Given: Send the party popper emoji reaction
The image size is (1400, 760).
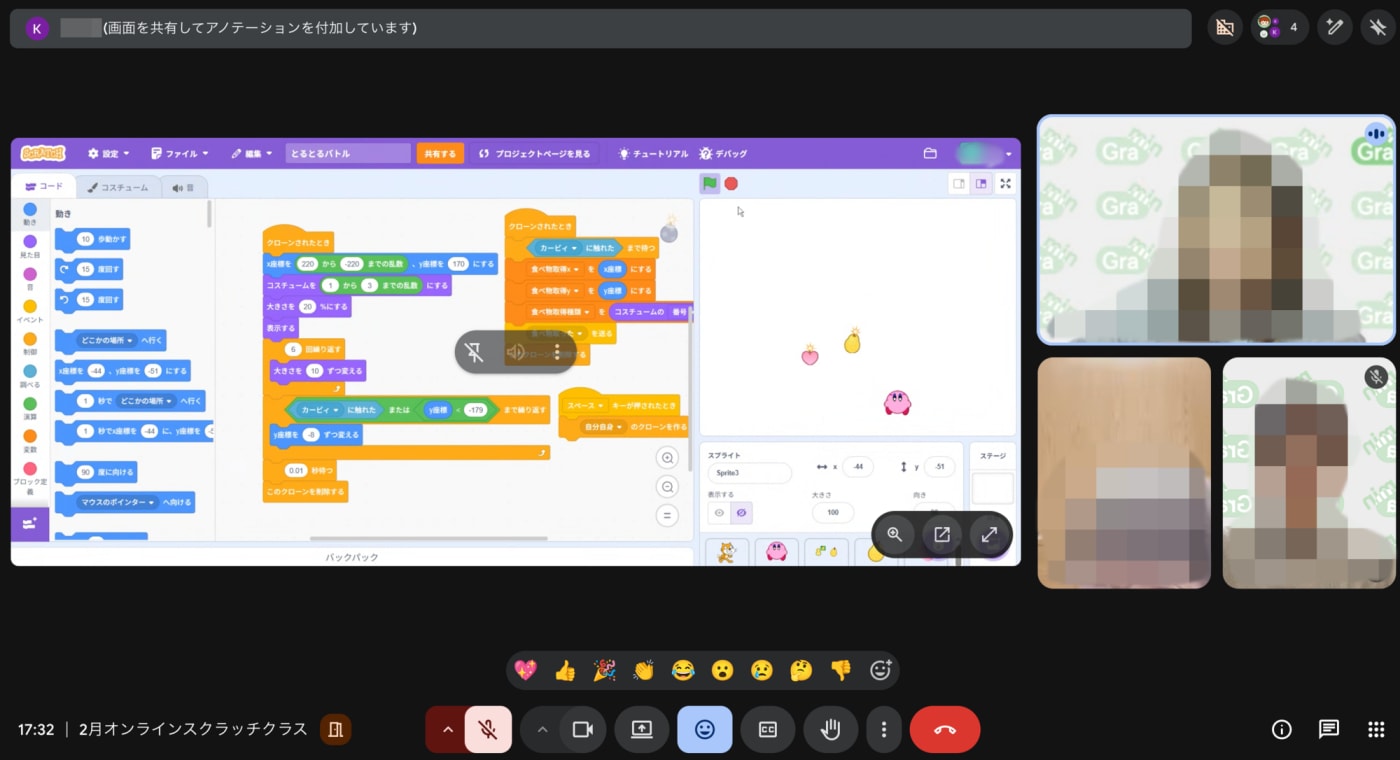Looking at the screenshot, I should point(604,670).
